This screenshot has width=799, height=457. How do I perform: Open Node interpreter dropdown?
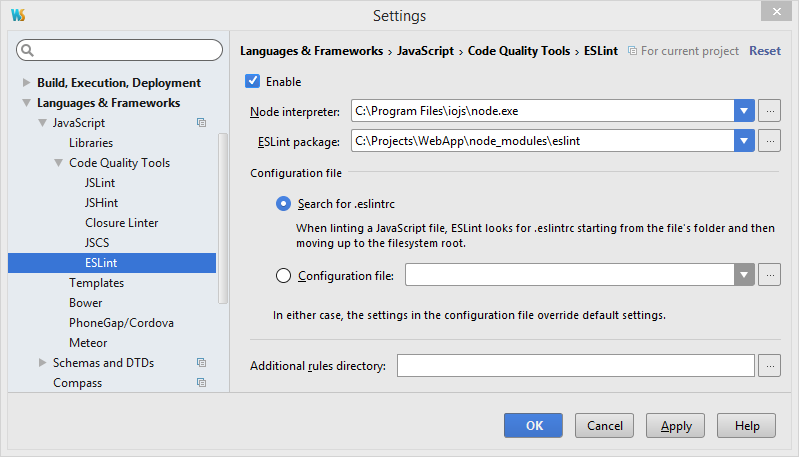click(x=744, y=111)
